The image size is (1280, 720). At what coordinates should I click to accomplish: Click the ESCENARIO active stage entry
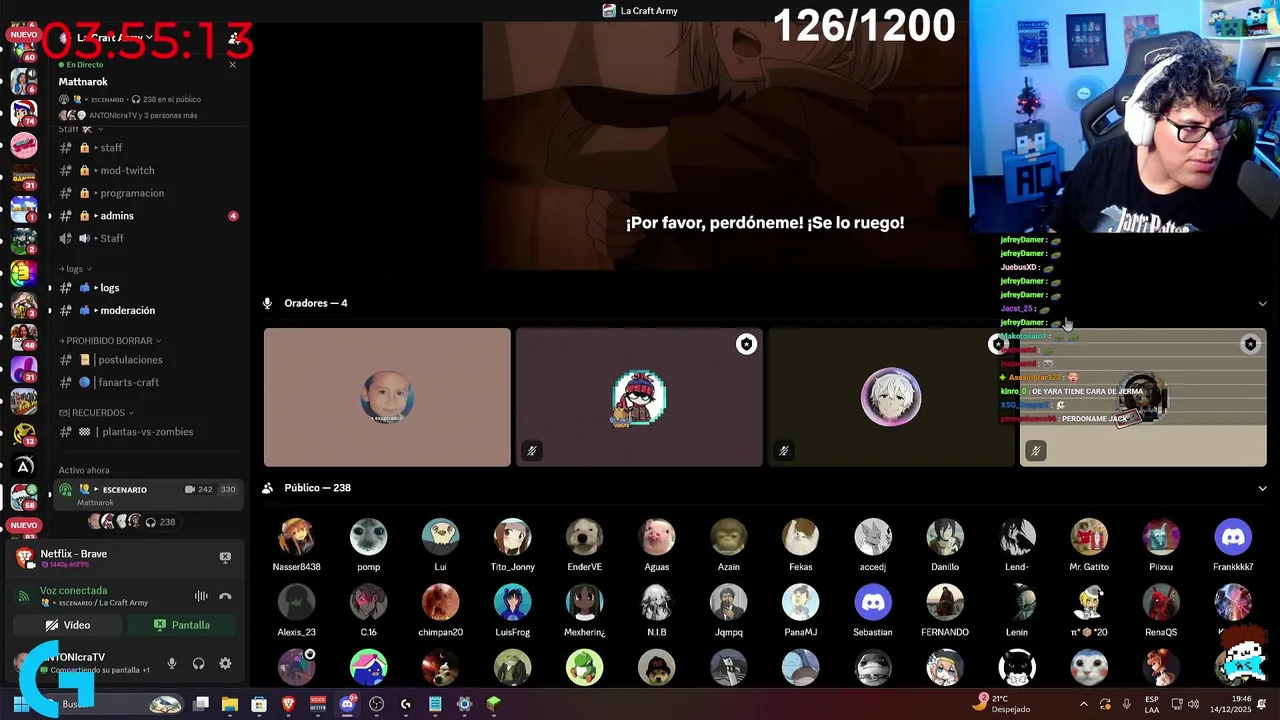[148, 495]
